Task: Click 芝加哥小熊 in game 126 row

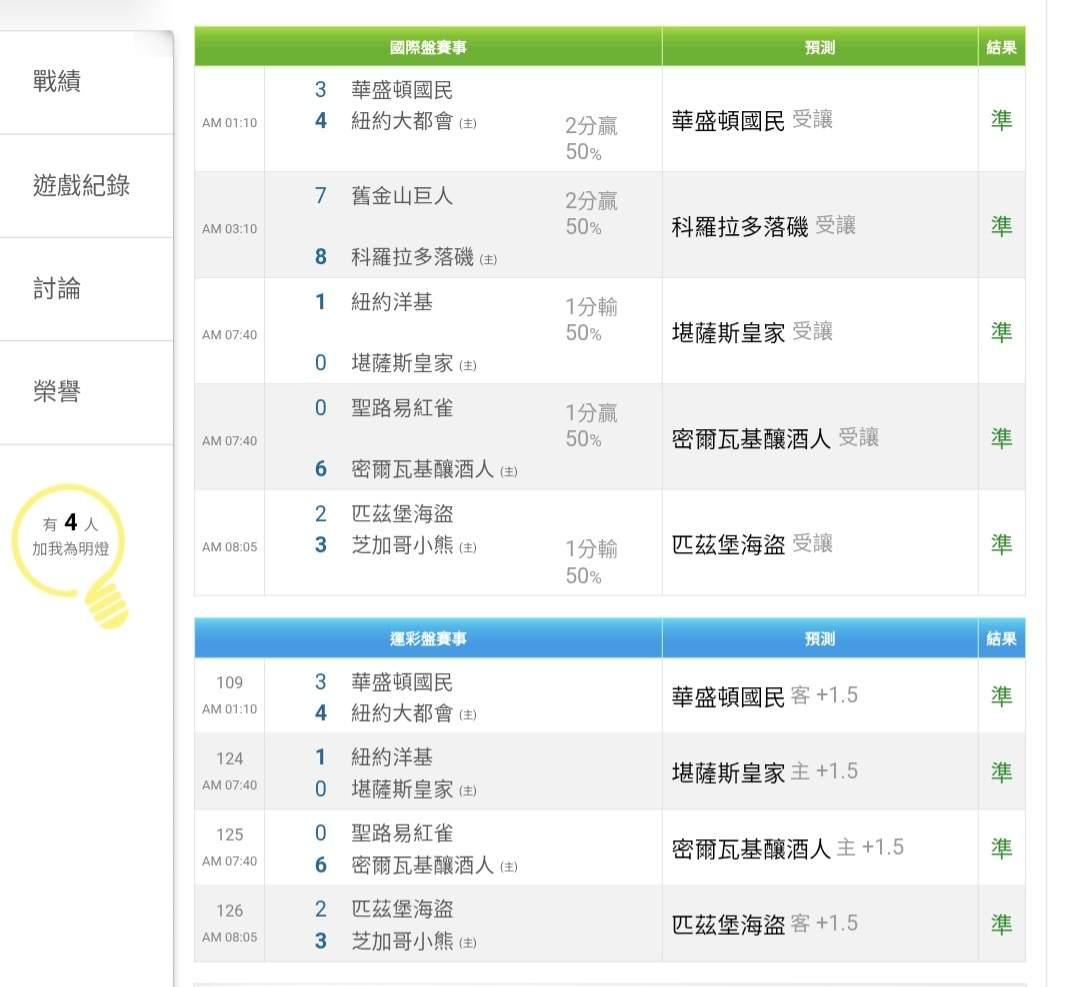Action: 402,941
